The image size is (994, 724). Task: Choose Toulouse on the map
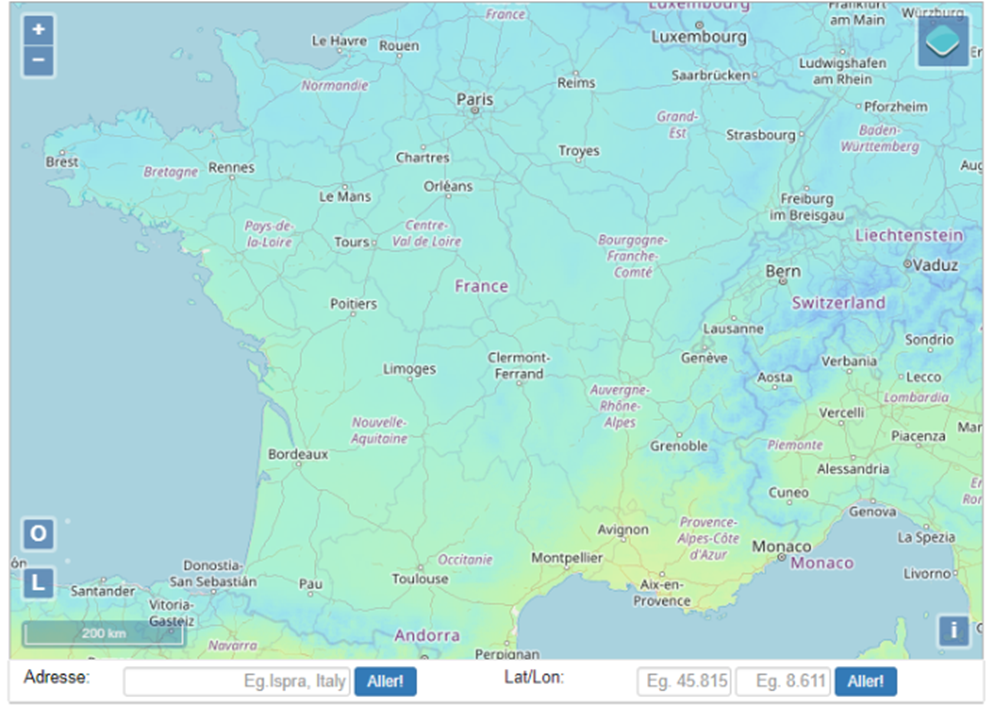(x=420, y=579)
